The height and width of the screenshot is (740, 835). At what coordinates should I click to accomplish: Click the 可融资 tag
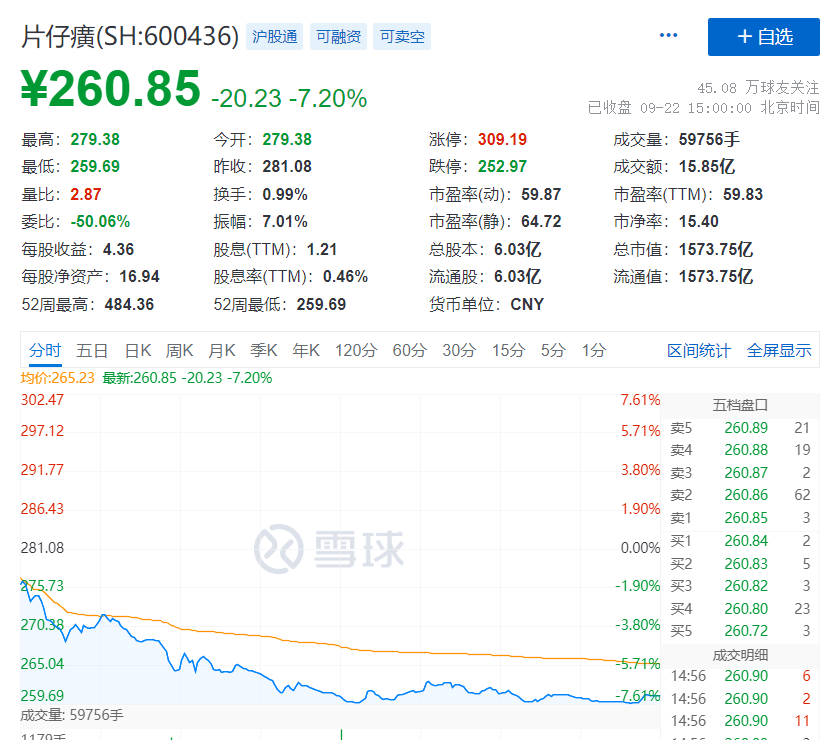338,37
